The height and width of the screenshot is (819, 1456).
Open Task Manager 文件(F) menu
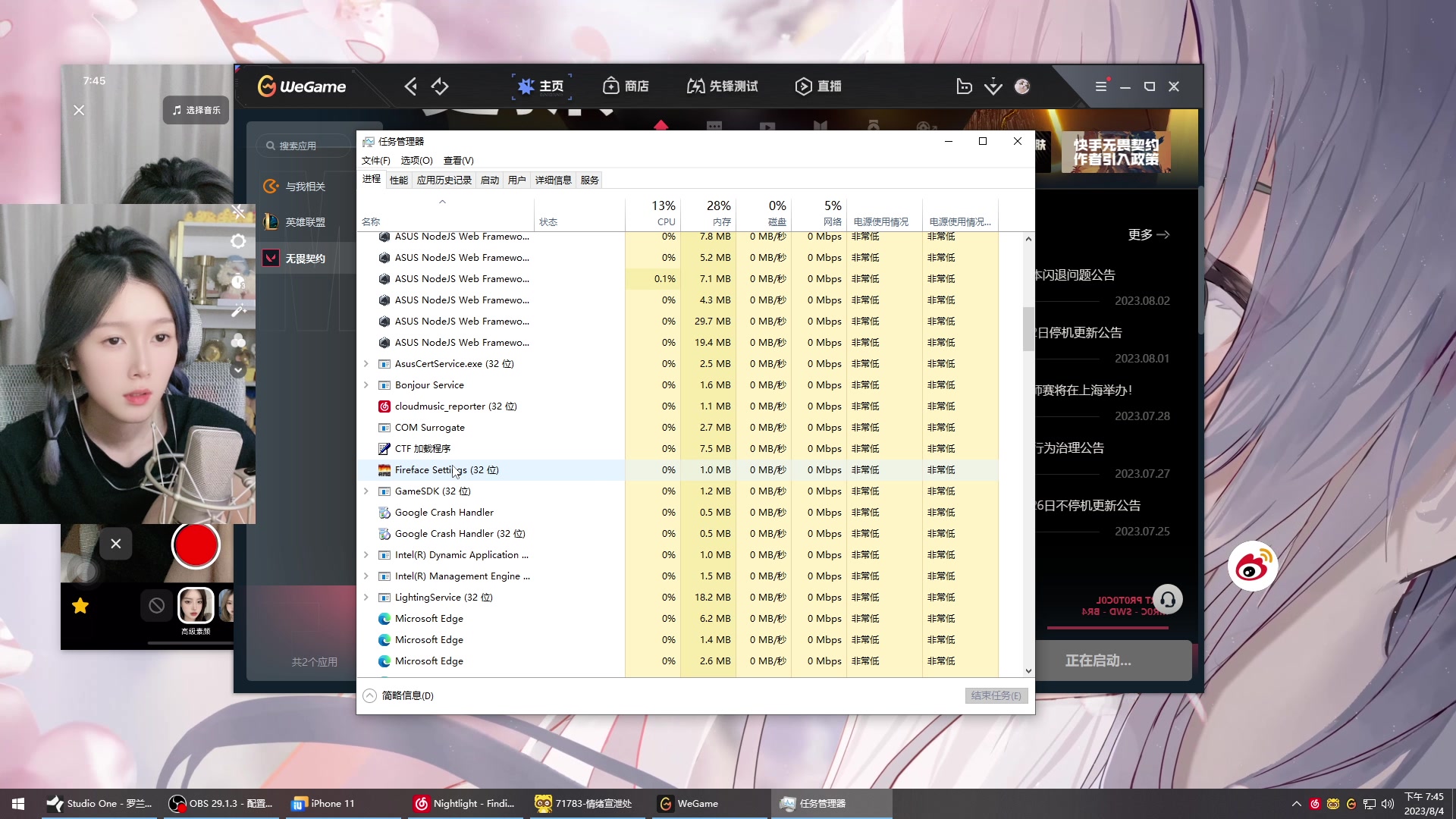376,161
